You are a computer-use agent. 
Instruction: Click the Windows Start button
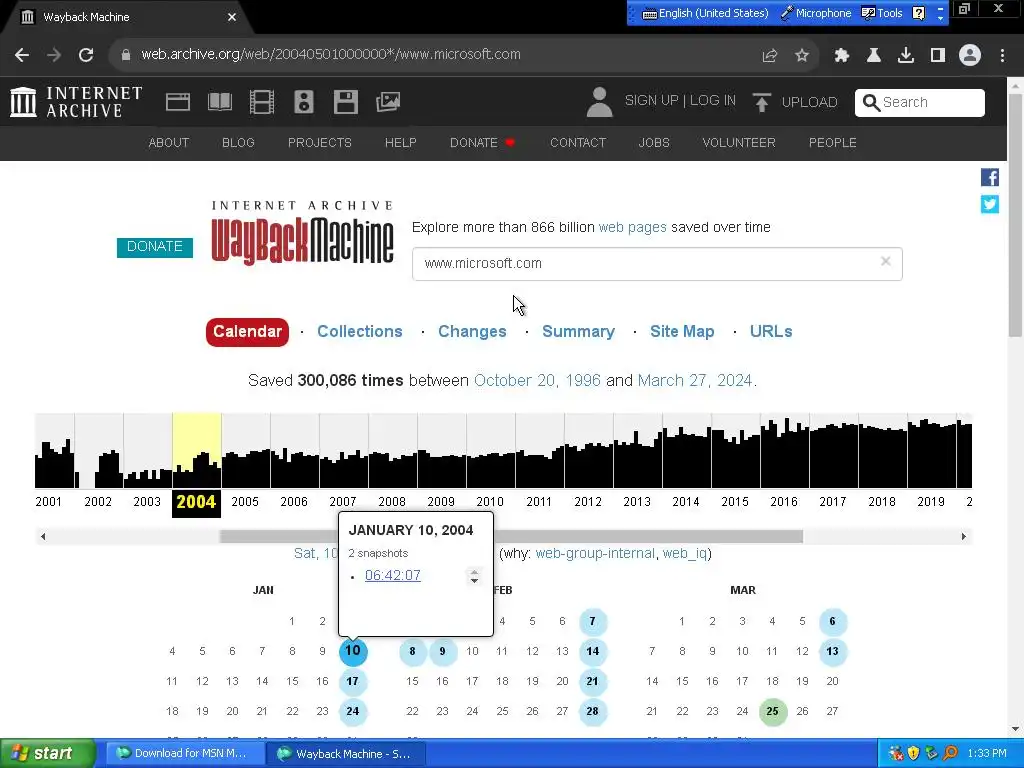coord(48,753)
